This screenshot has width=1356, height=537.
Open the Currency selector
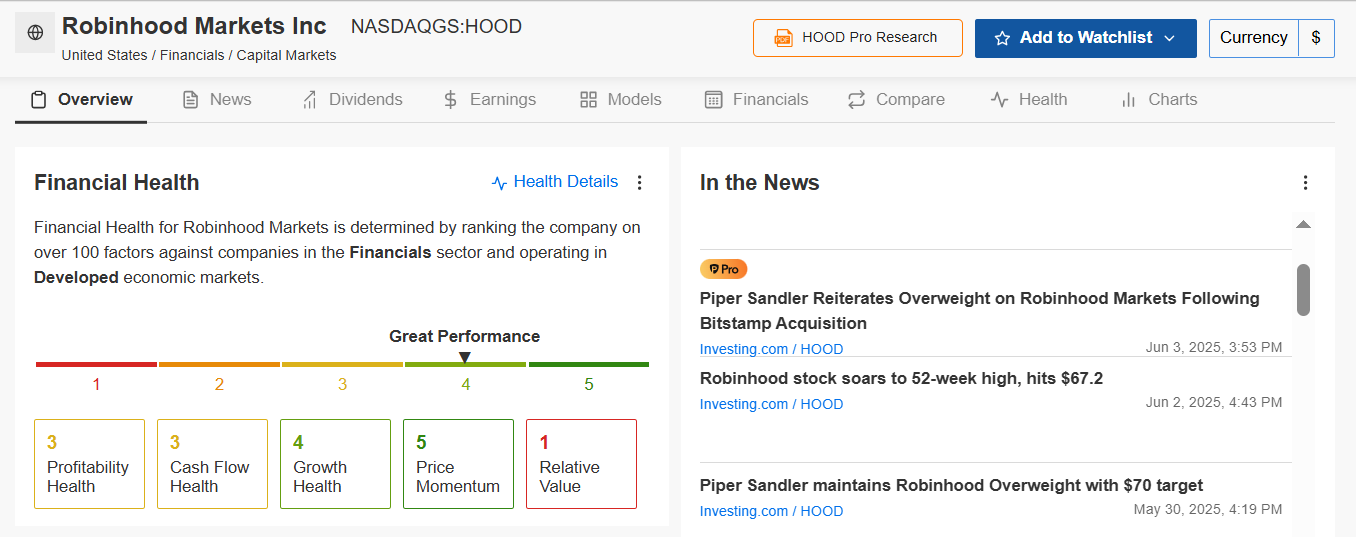pos(1254,38)
